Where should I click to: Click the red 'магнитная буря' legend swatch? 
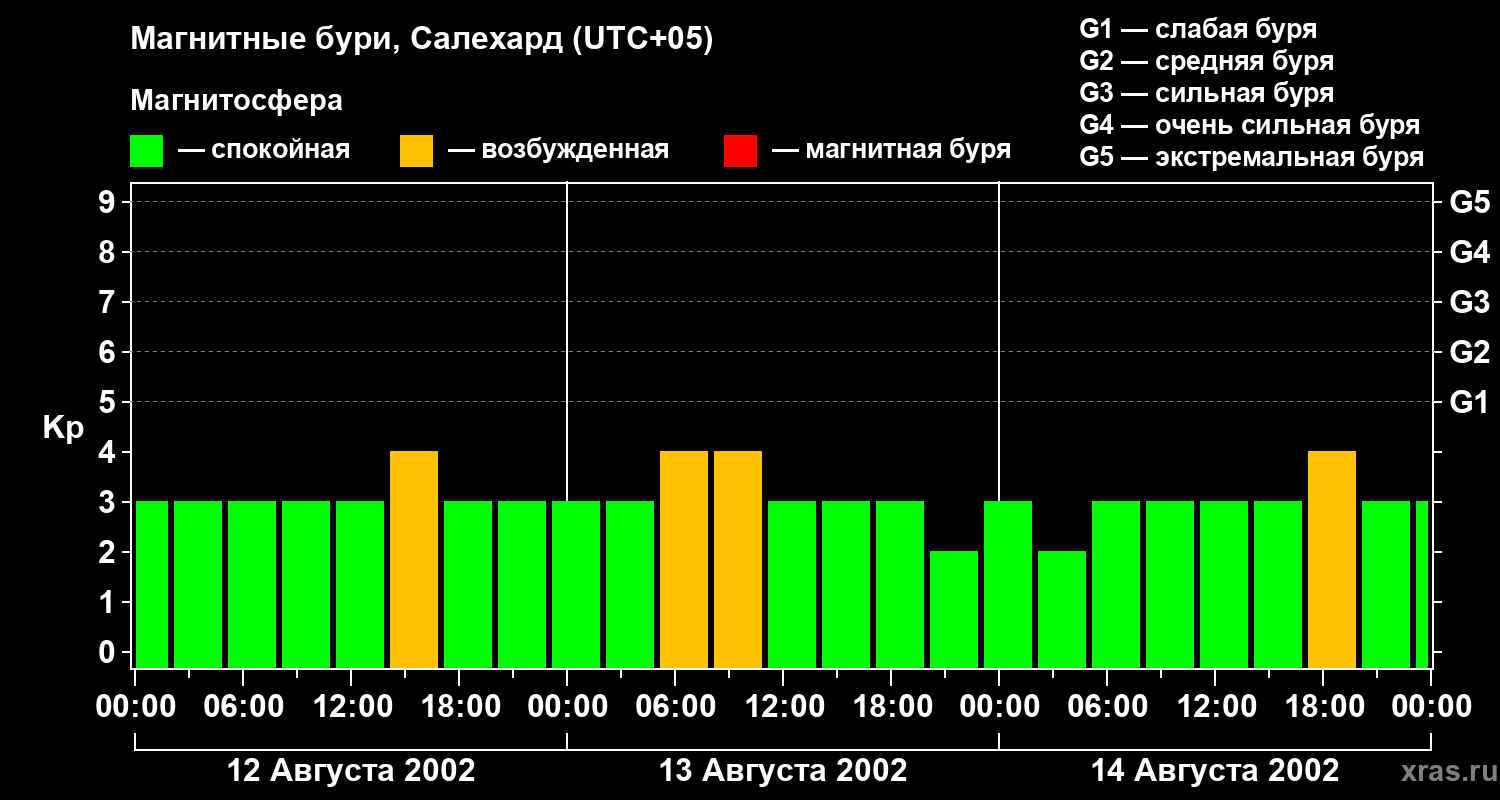point(740,151)
